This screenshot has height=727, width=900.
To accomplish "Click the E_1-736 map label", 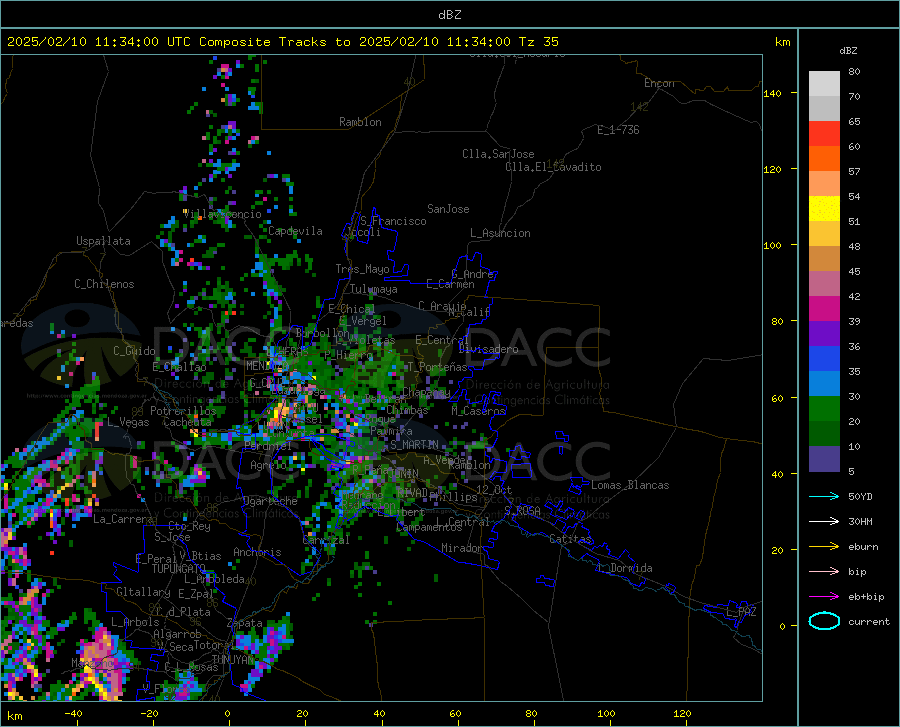I will pos(618,130).
